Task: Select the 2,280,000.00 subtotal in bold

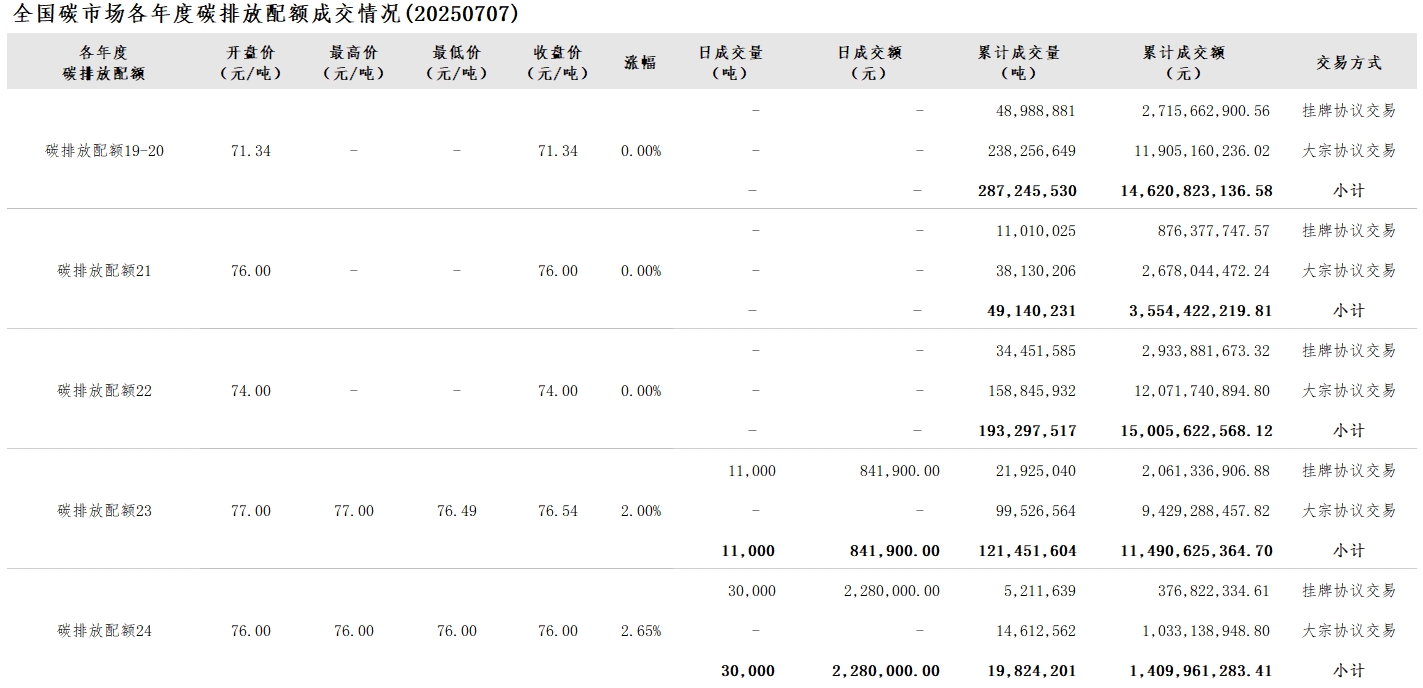Action: 886,671
